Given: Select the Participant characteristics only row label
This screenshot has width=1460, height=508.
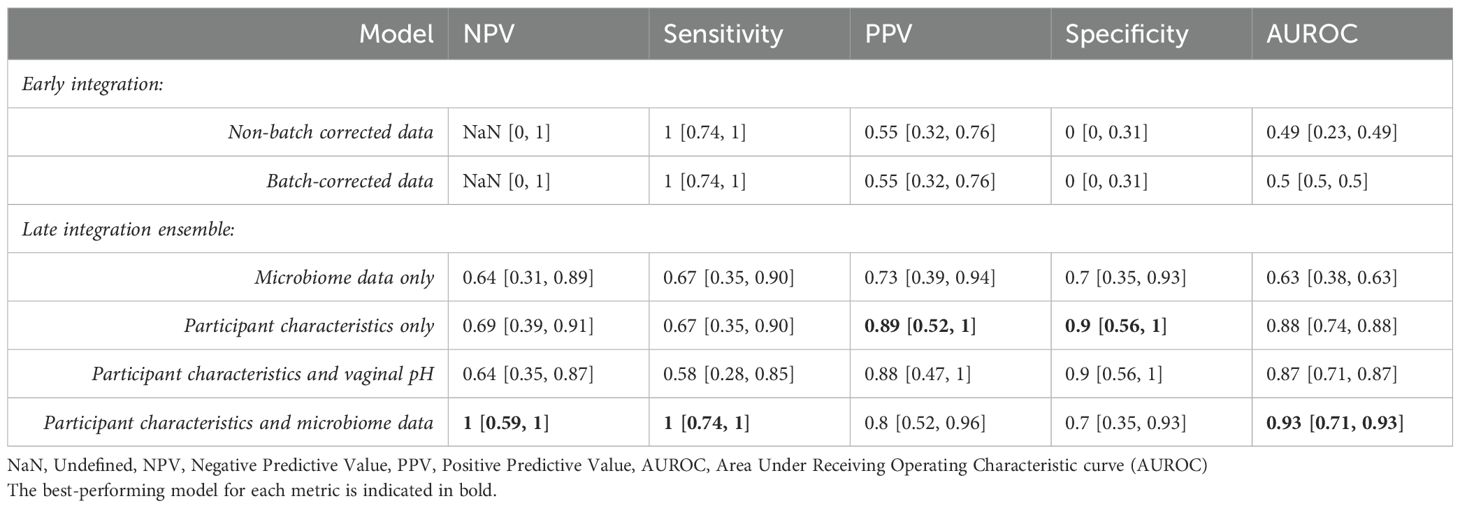Looking at the screenshot, I should [308, 325].
